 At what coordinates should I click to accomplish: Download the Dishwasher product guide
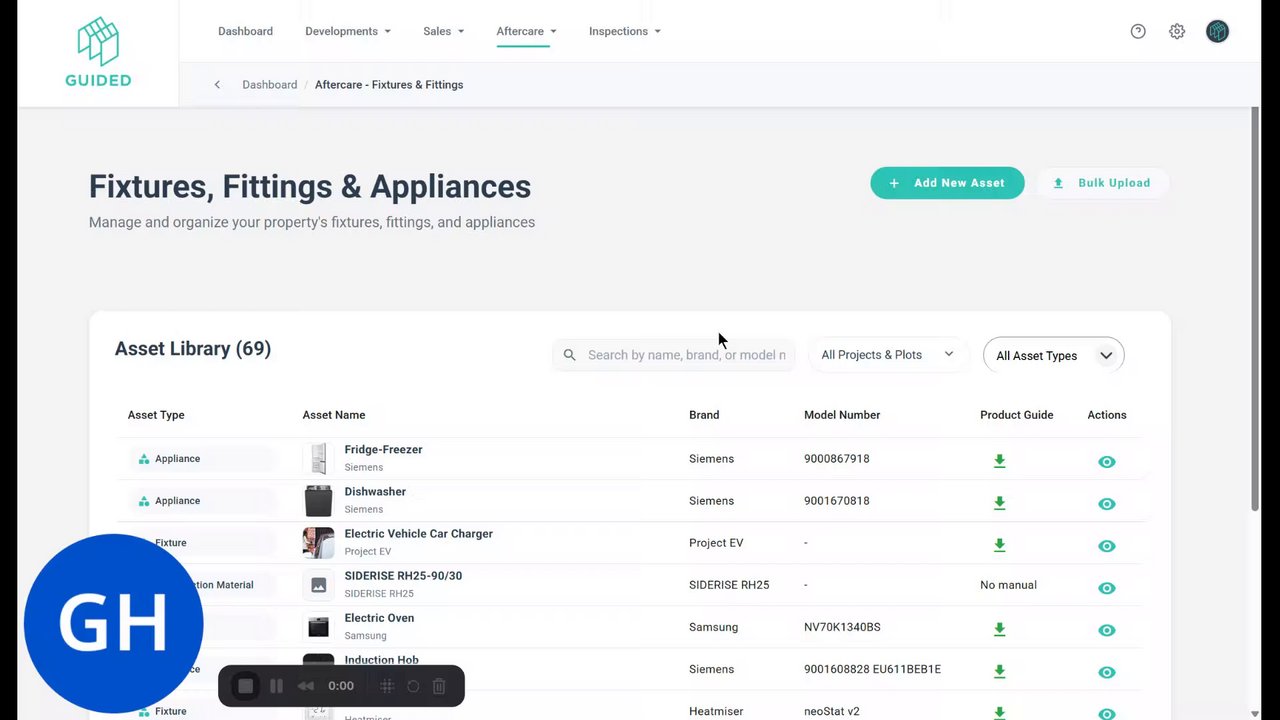999,503
